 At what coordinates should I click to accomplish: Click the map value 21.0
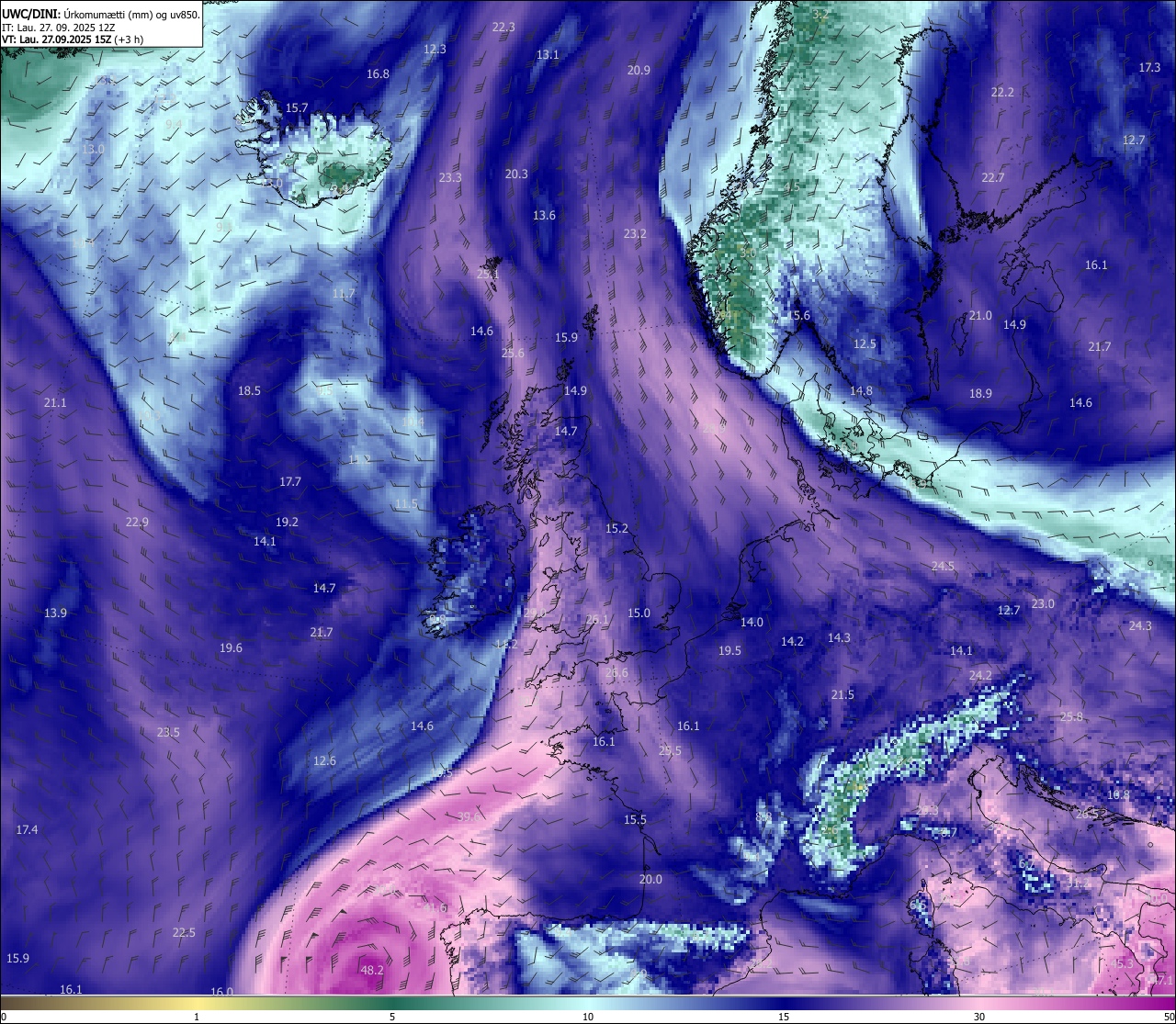point(980,316)
